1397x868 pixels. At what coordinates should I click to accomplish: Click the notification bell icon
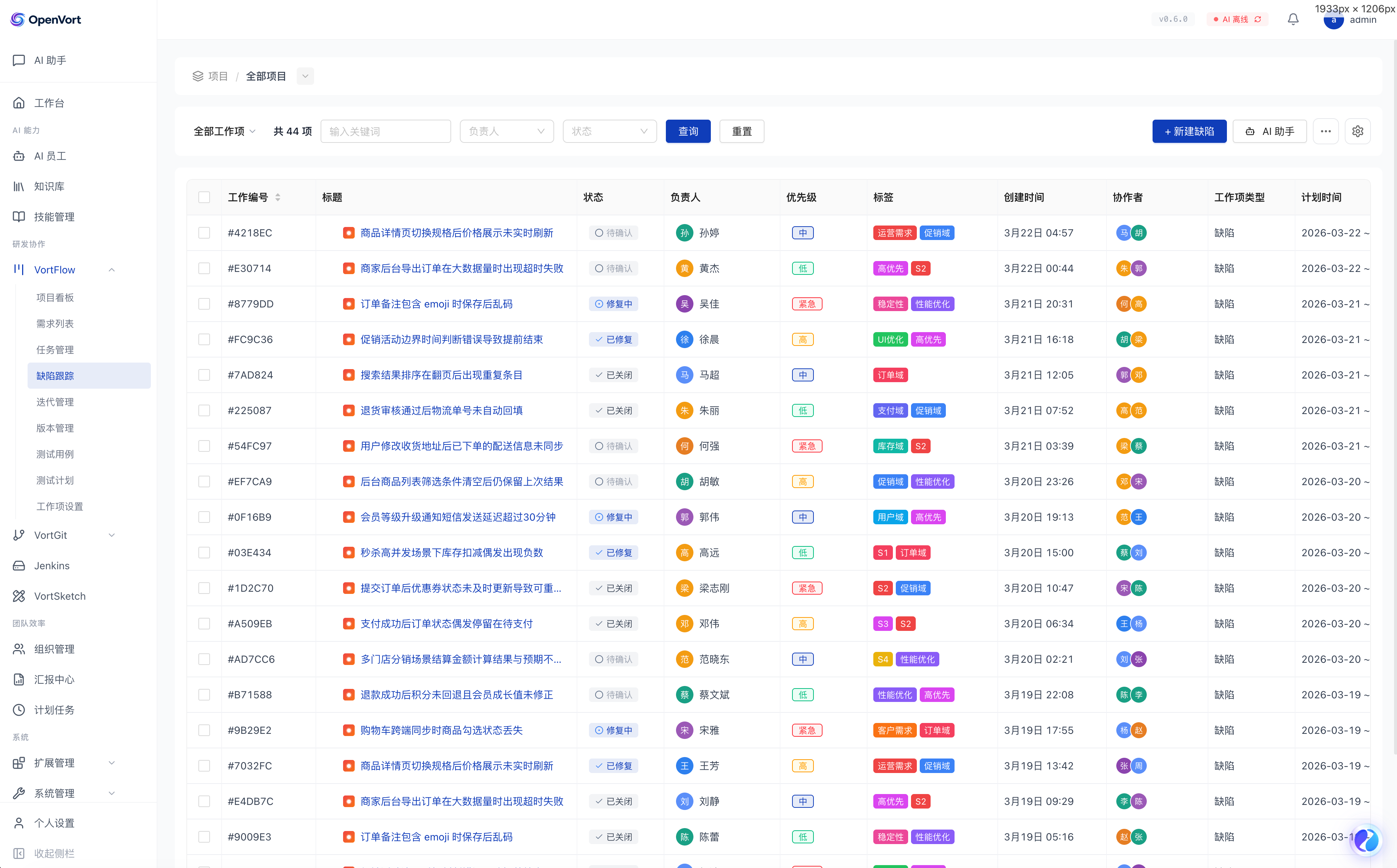1293,20
